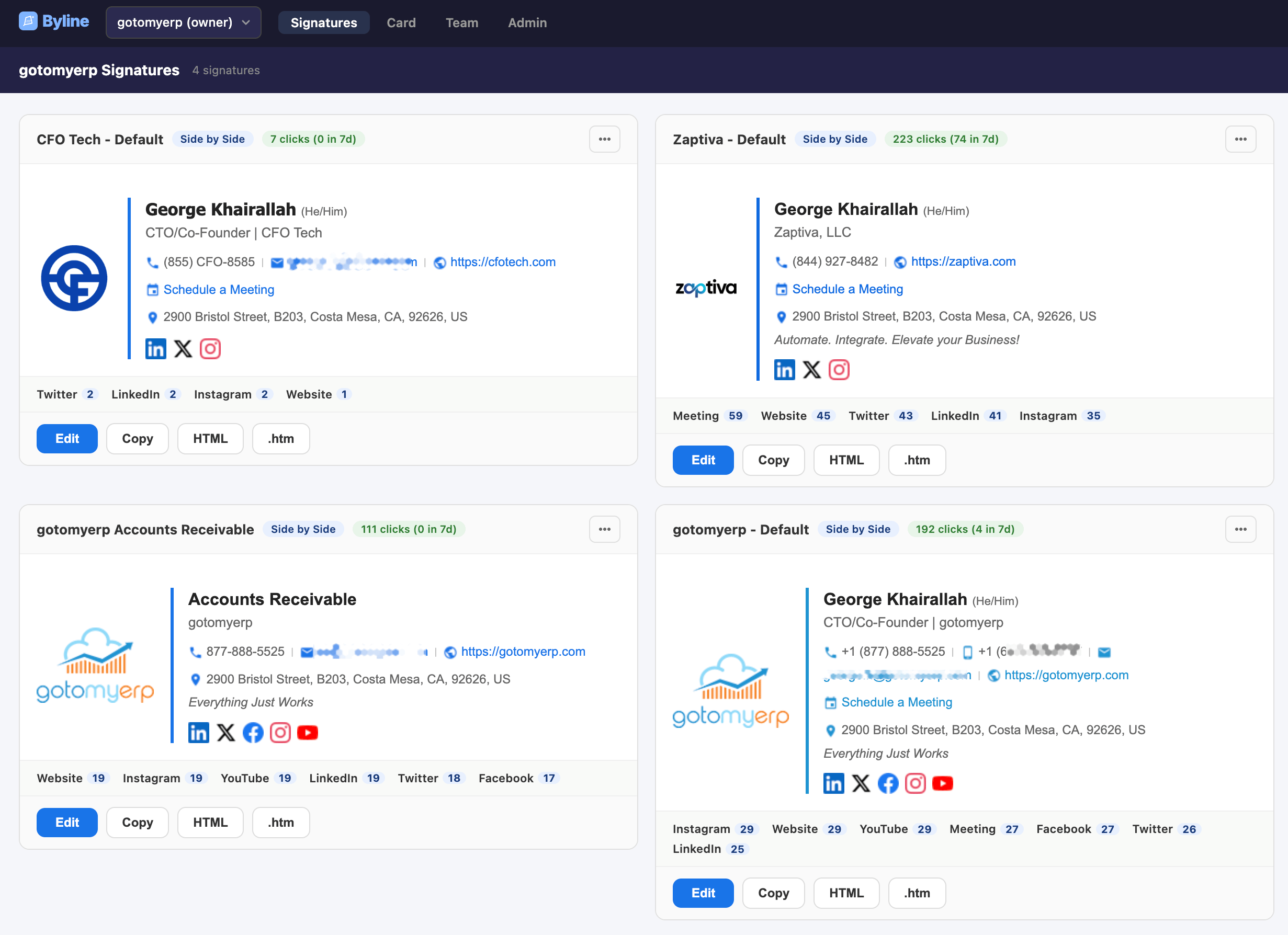Open more options for gotomyerp Accounts Receivable
The width and height of the screenshot is (1288, 935).
pyautogui.click(x=604, y=529)
